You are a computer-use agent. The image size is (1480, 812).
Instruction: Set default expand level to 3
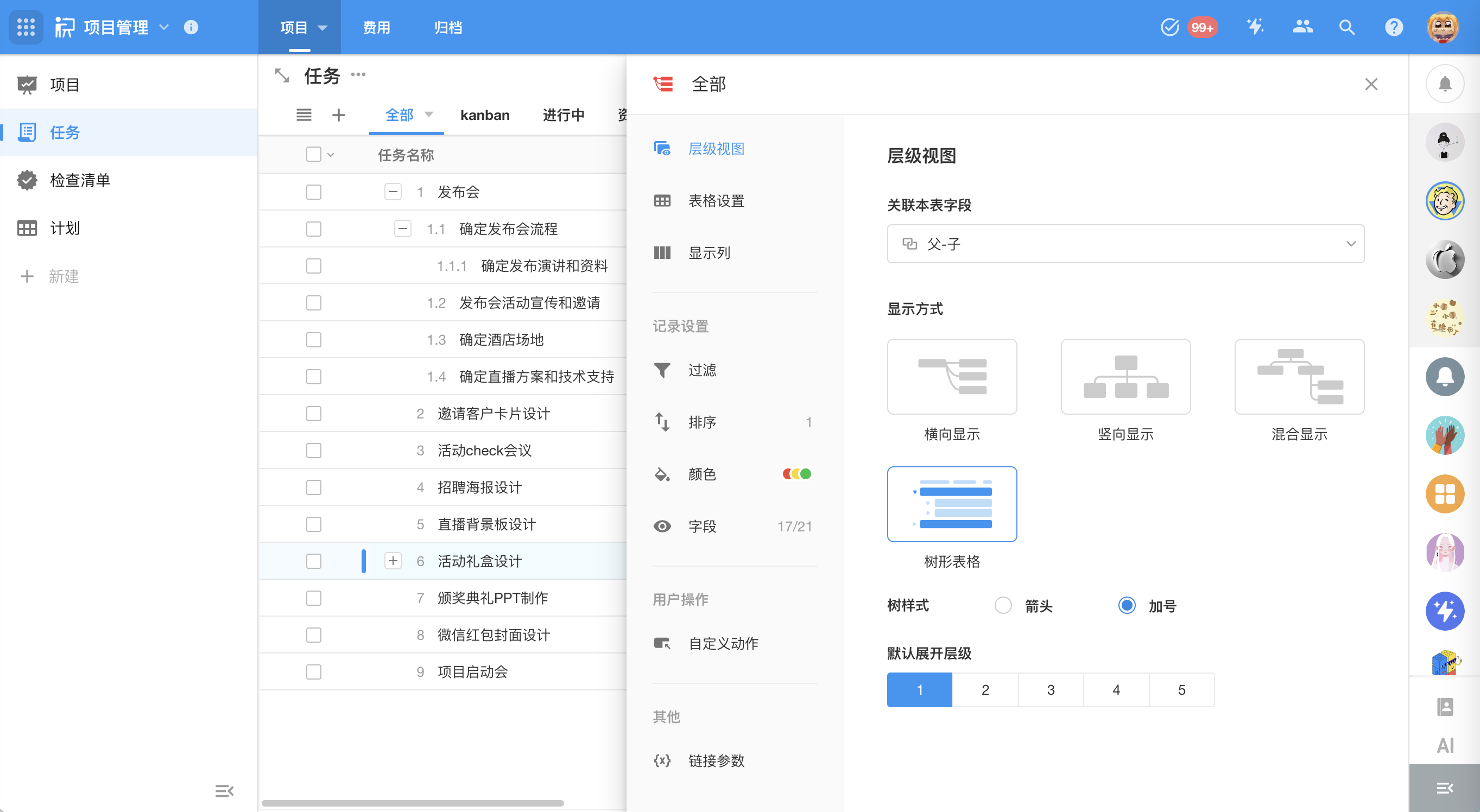[1050, 689]
